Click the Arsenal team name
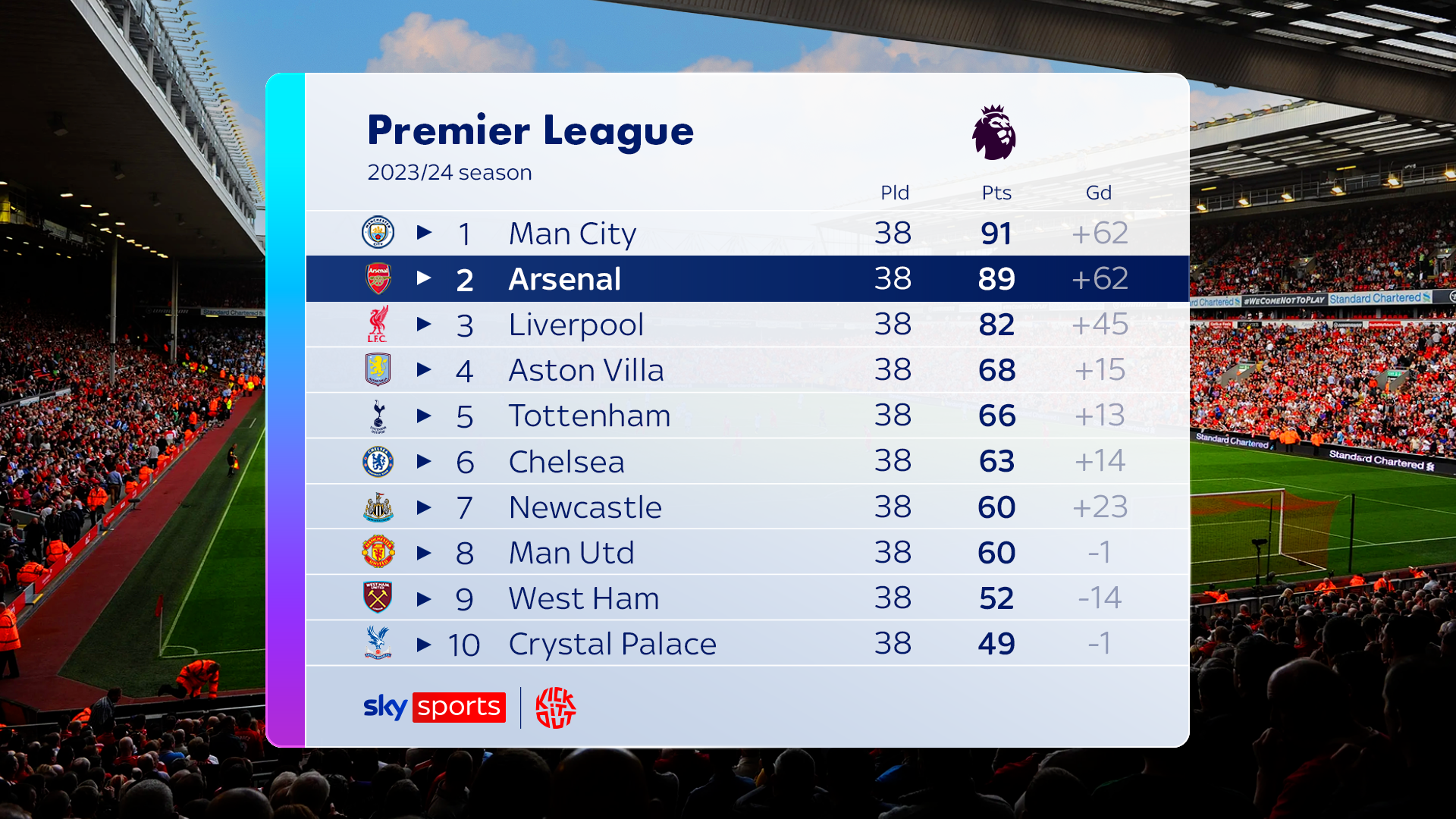The height and width of the screenshot is (819, 1456). (565, 279)
